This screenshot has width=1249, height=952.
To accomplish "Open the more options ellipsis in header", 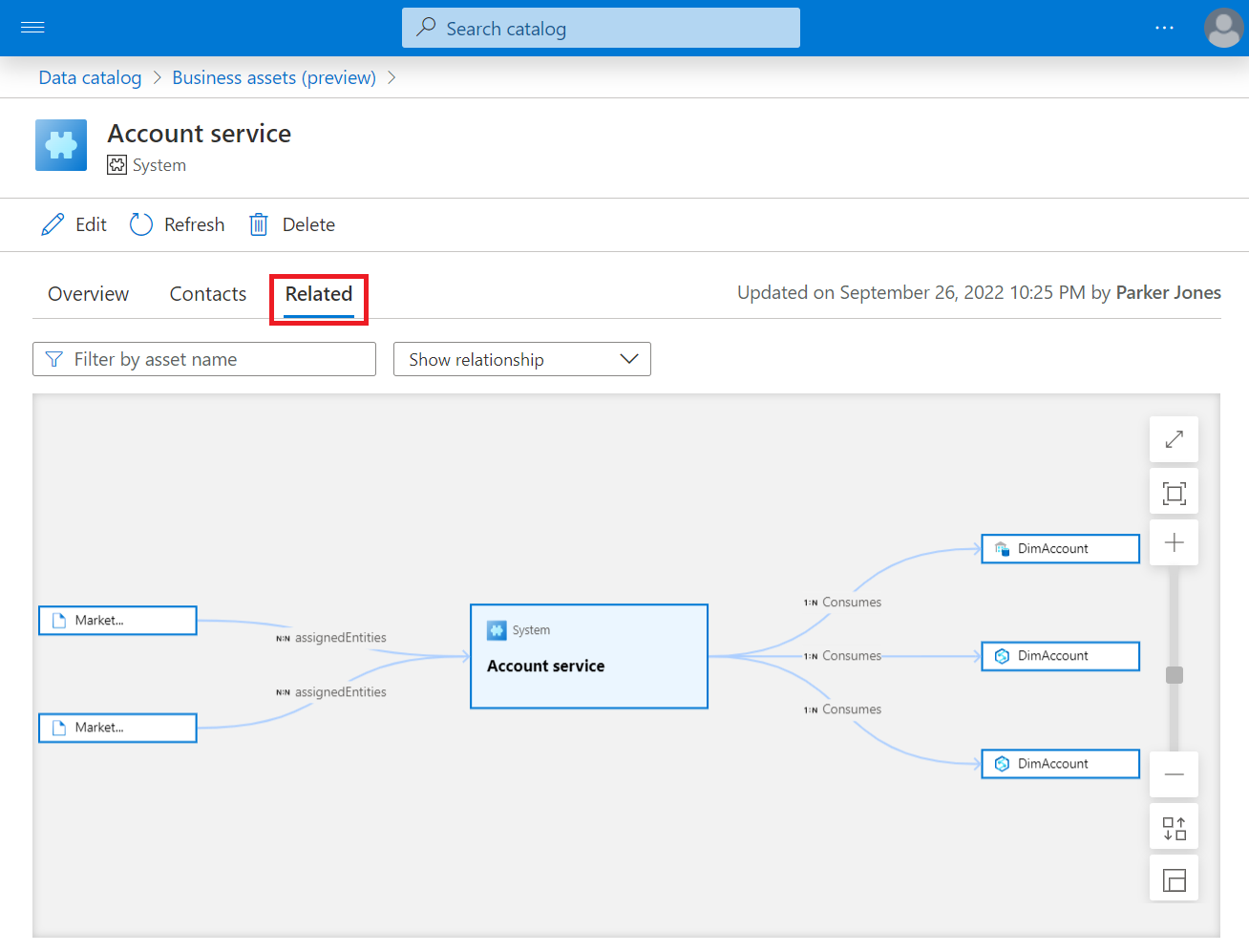I will [x=1164, y=28].
